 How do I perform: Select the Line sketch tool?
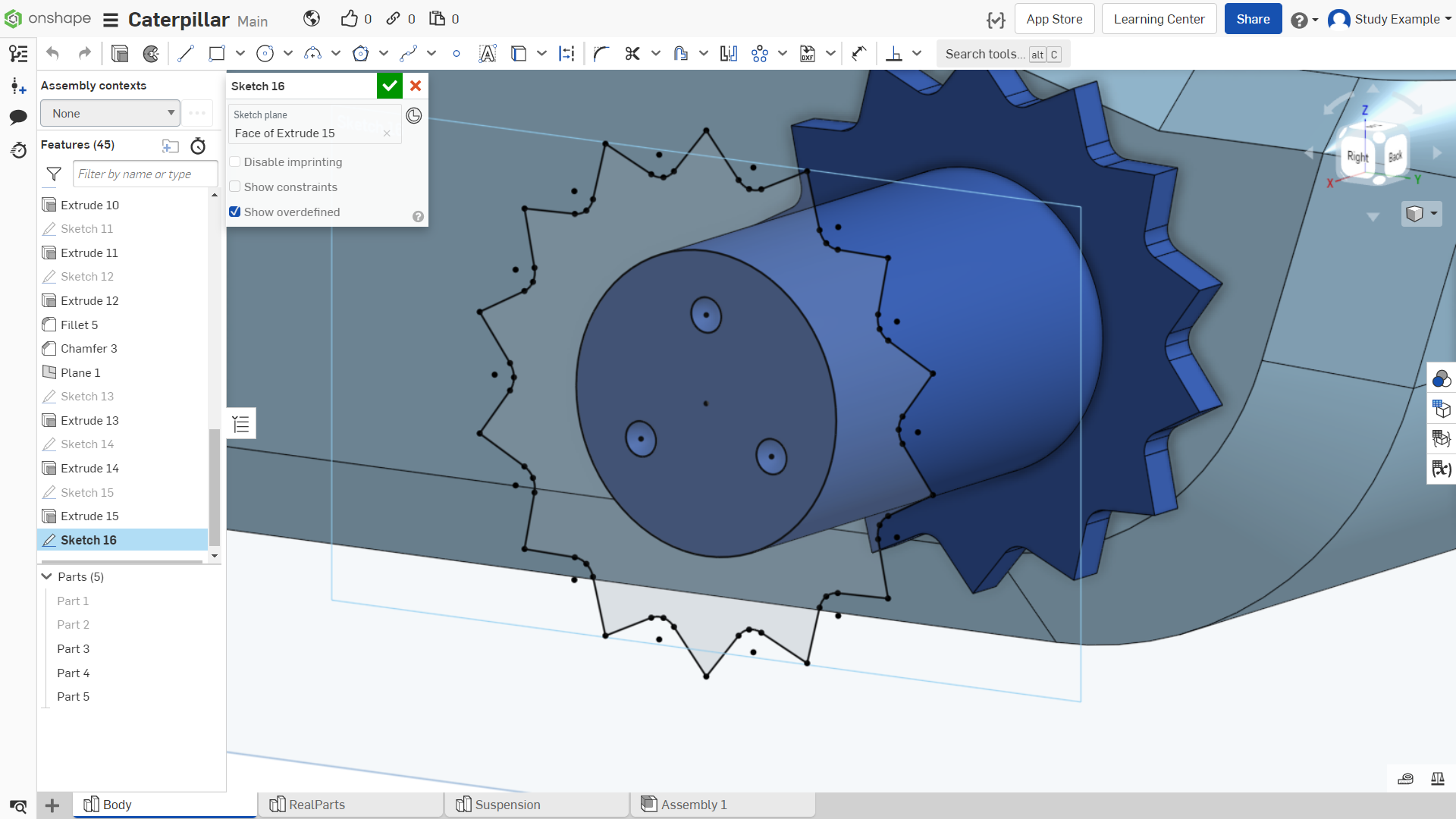[186, 54]
